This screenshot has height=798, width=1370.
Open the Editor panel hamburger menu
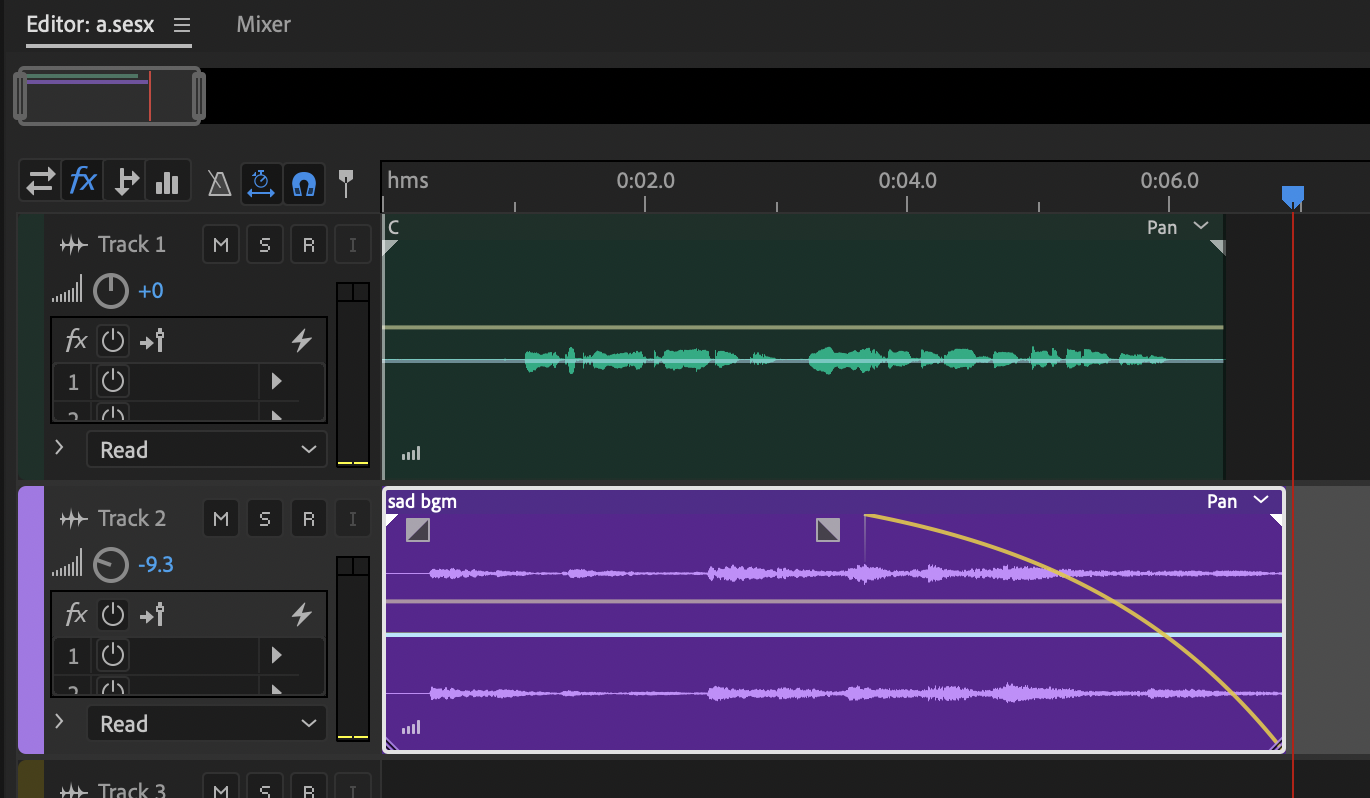[181, 25]
